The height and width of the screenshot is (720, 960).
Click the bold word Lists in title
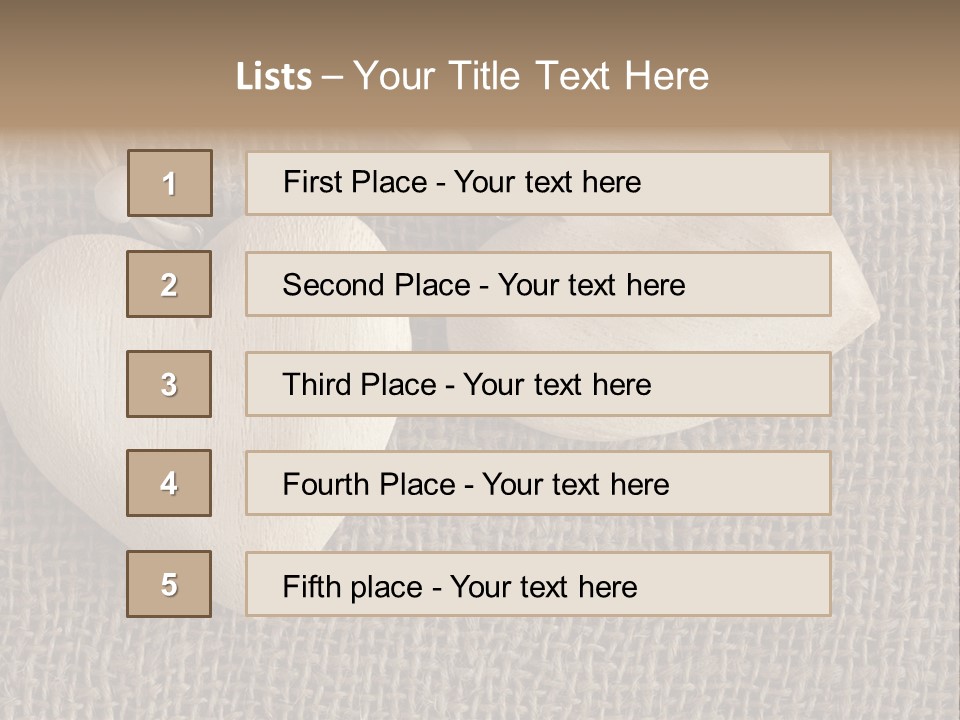pyautogui.click(x=273, y=77)
